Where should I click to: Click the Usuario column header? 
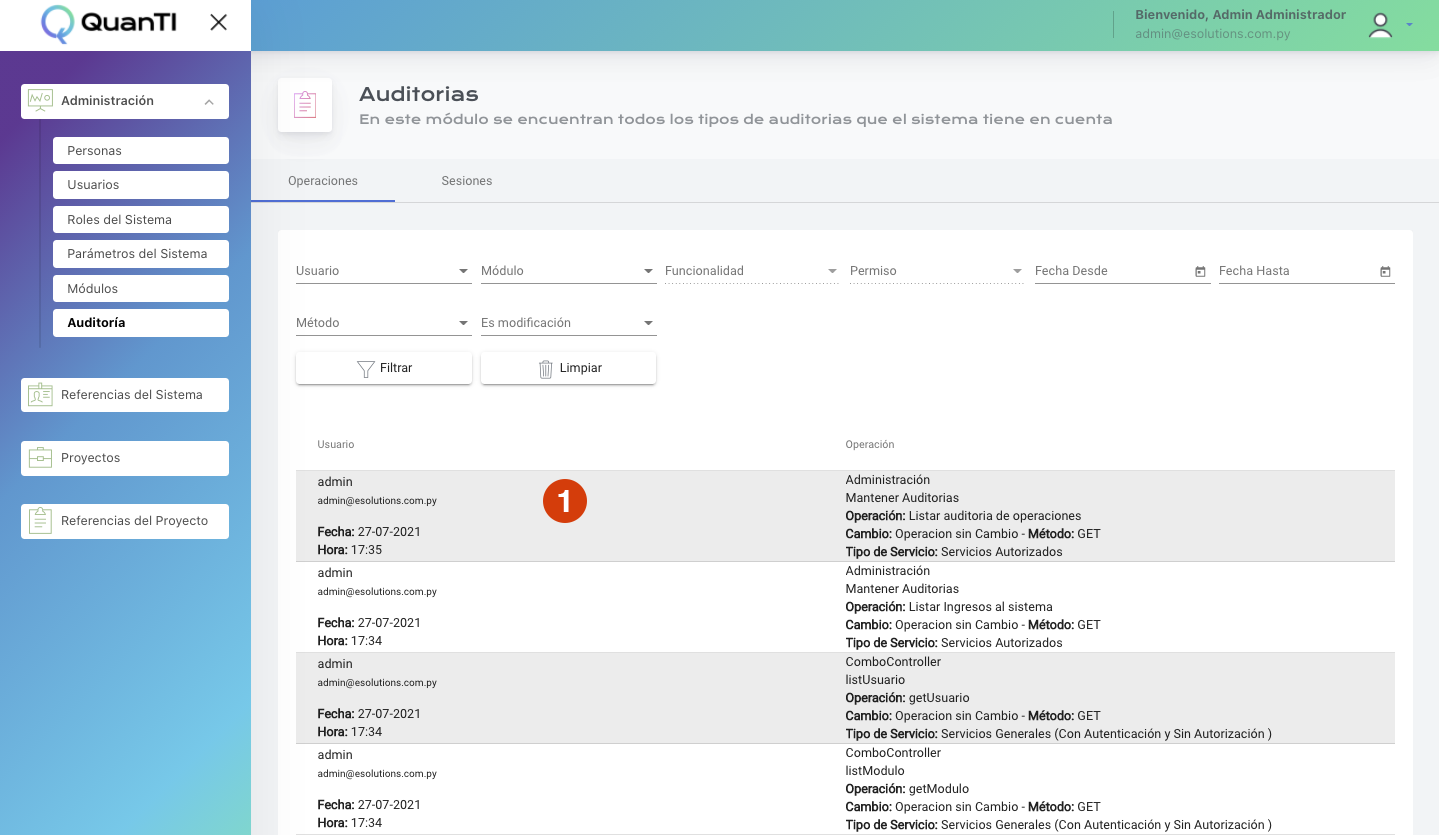coord(336,444)
